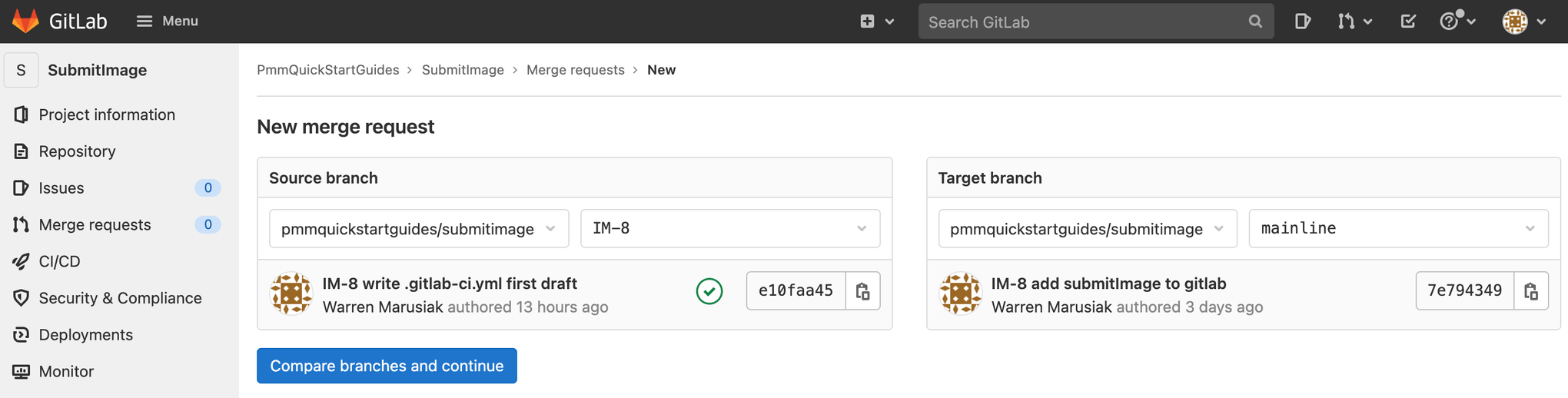This screenshot has height=398, width=1568.
Task: Open the source commit IM-8 write .gitlab-ci.yml link
Action: [450, 284]
